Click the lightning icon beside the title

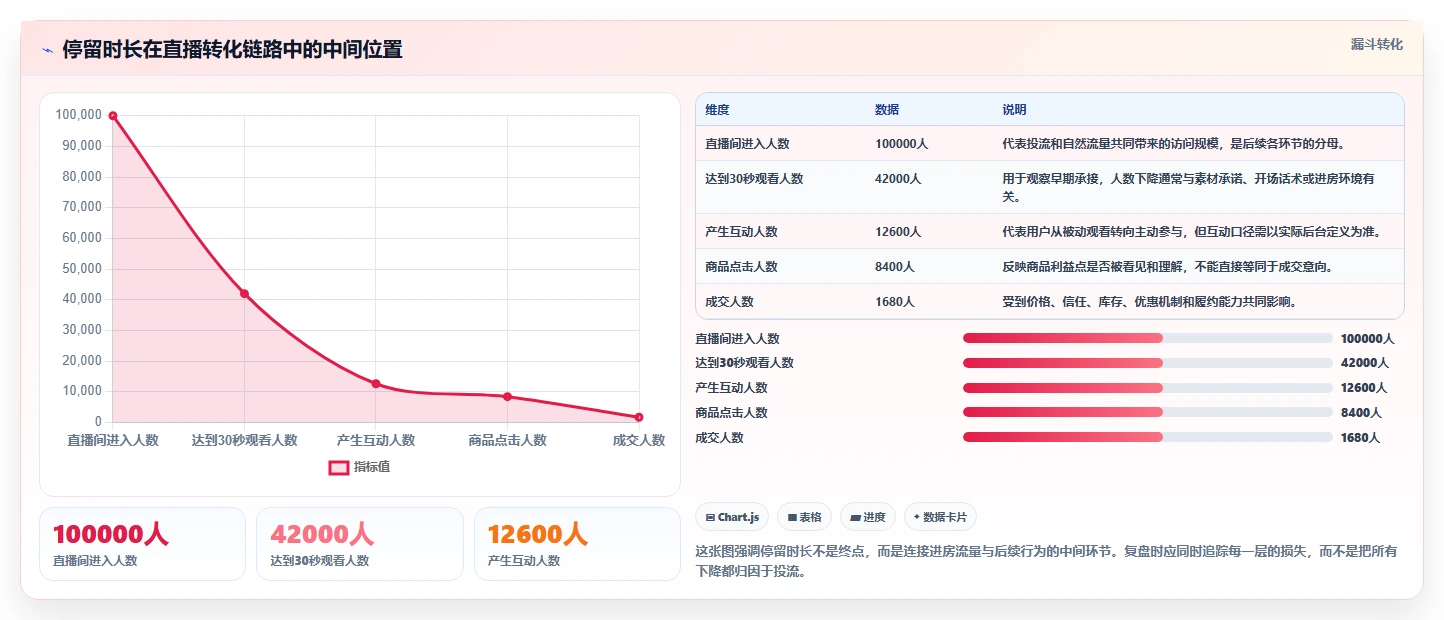tap(47, 50)
